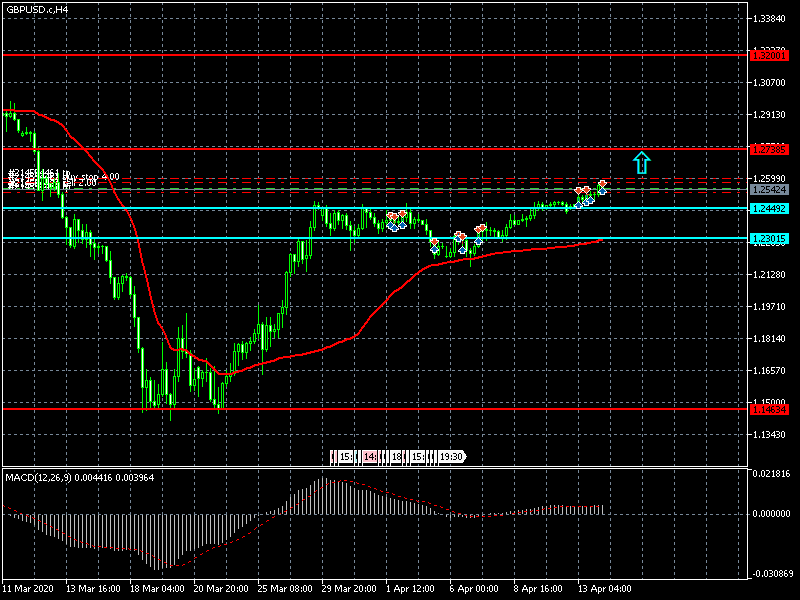This screenshot has width=800, height=600.
Task: Click the pink 14: event marker
Action: coord(371,457)
